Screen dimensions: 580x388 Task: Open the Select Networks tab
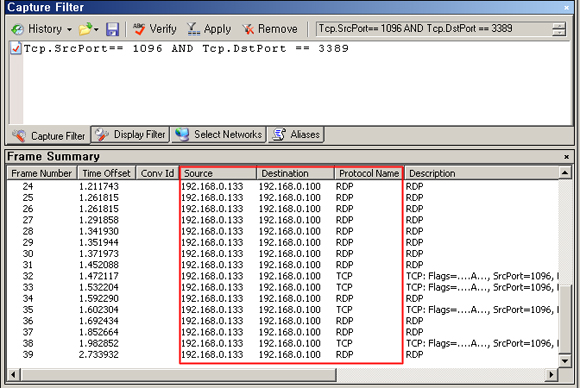(x=219, y=135)
